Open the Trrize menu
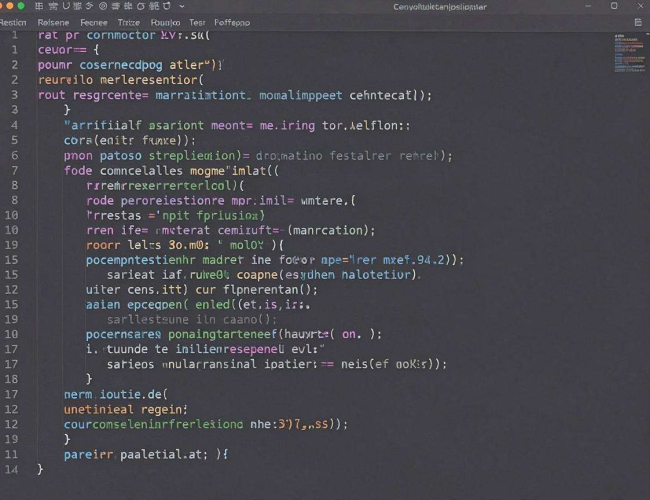The image size is (650, 500). pyautogui.click(x=129, y=22)
